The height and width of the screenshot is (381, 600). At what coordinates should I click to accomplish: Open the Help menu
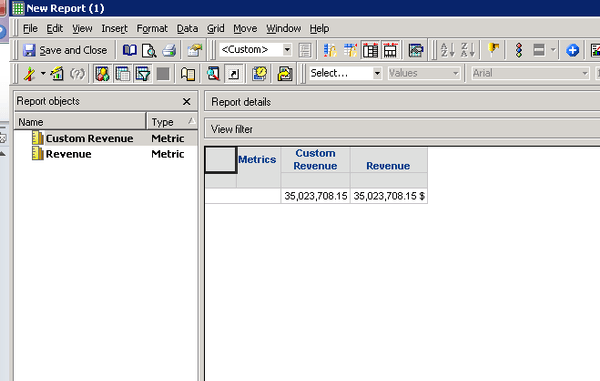click(x=319, y=29)
